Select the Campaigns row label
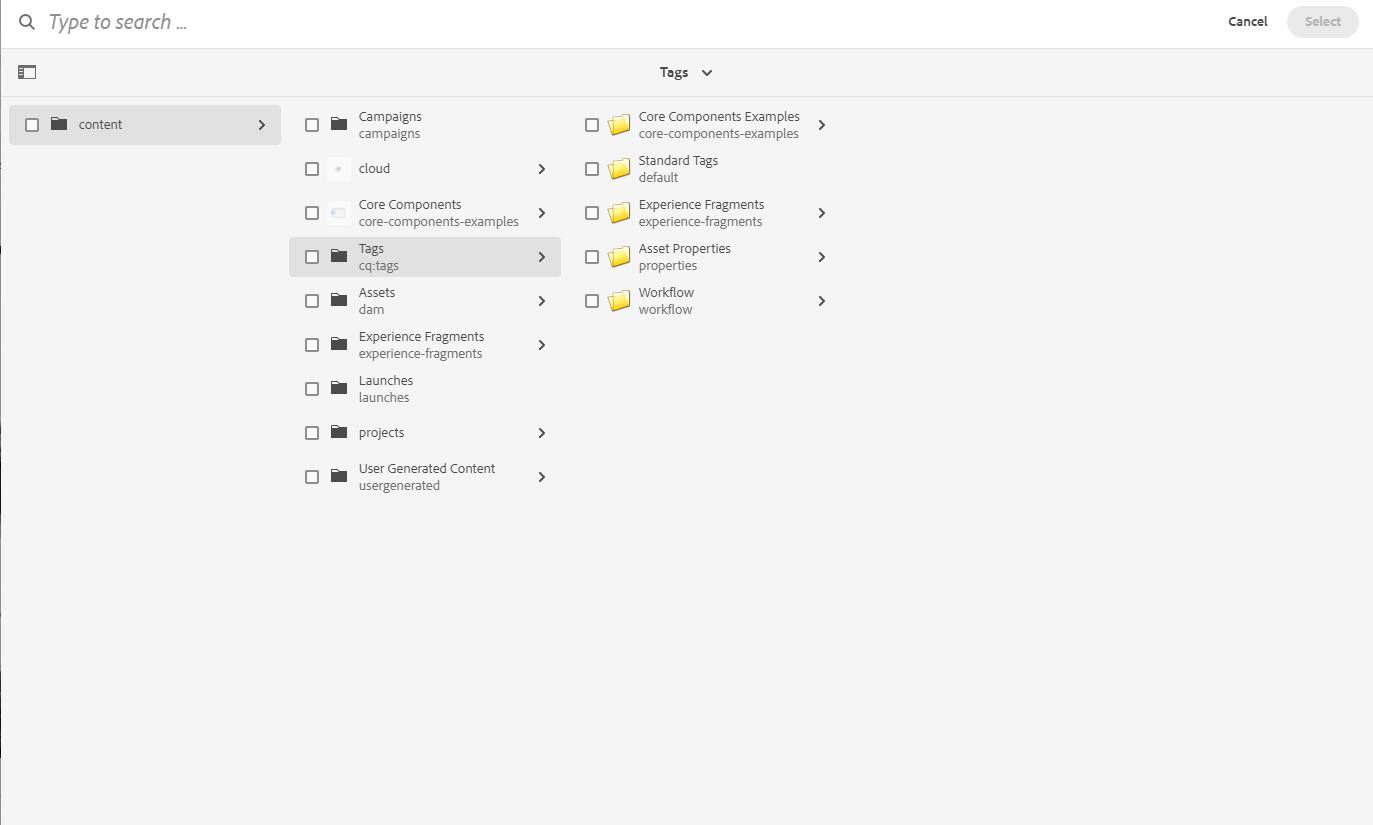Viewport: 1373px width, 825px height. pyautogui.click(x=390, y=117)
